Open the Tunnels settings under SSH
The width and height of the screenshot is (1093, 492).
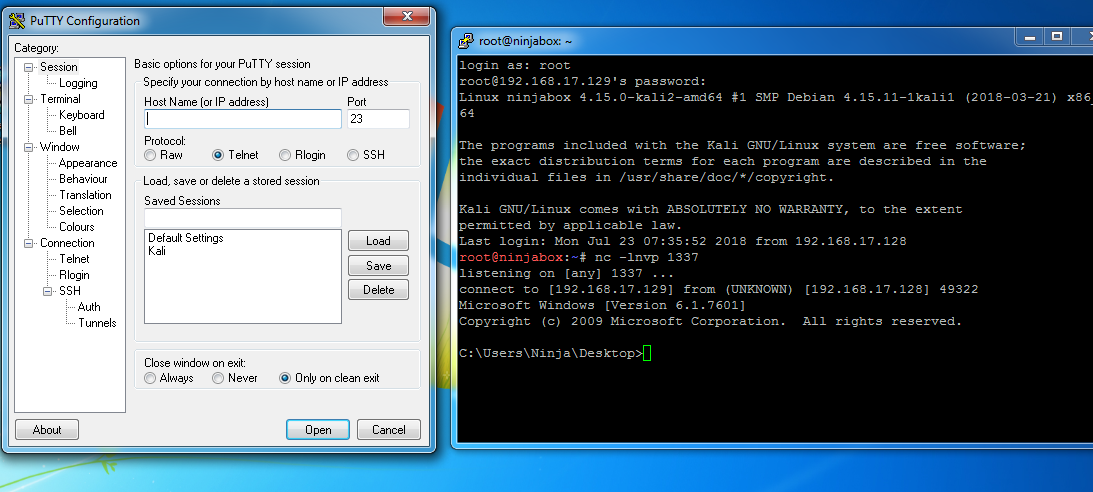[x=97, y=323]
